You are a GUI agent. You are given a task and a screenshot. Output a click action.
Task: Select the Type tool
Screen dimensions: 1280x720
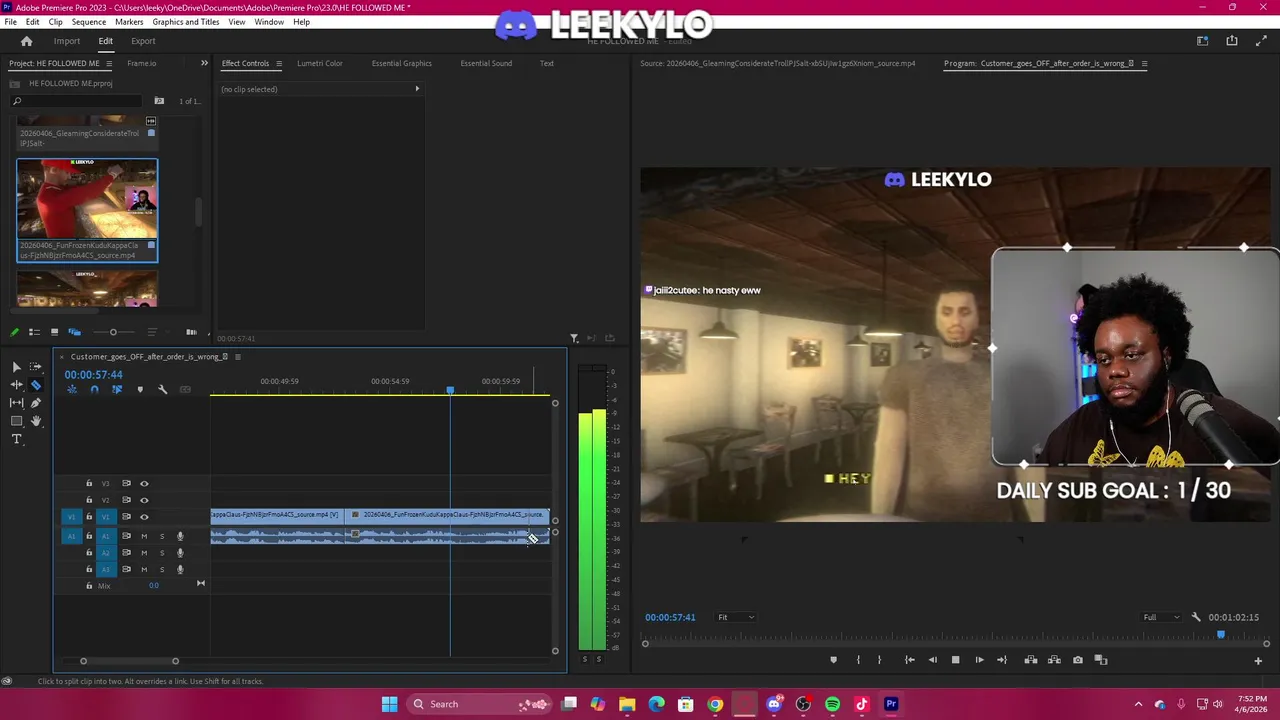coord(16,439)
